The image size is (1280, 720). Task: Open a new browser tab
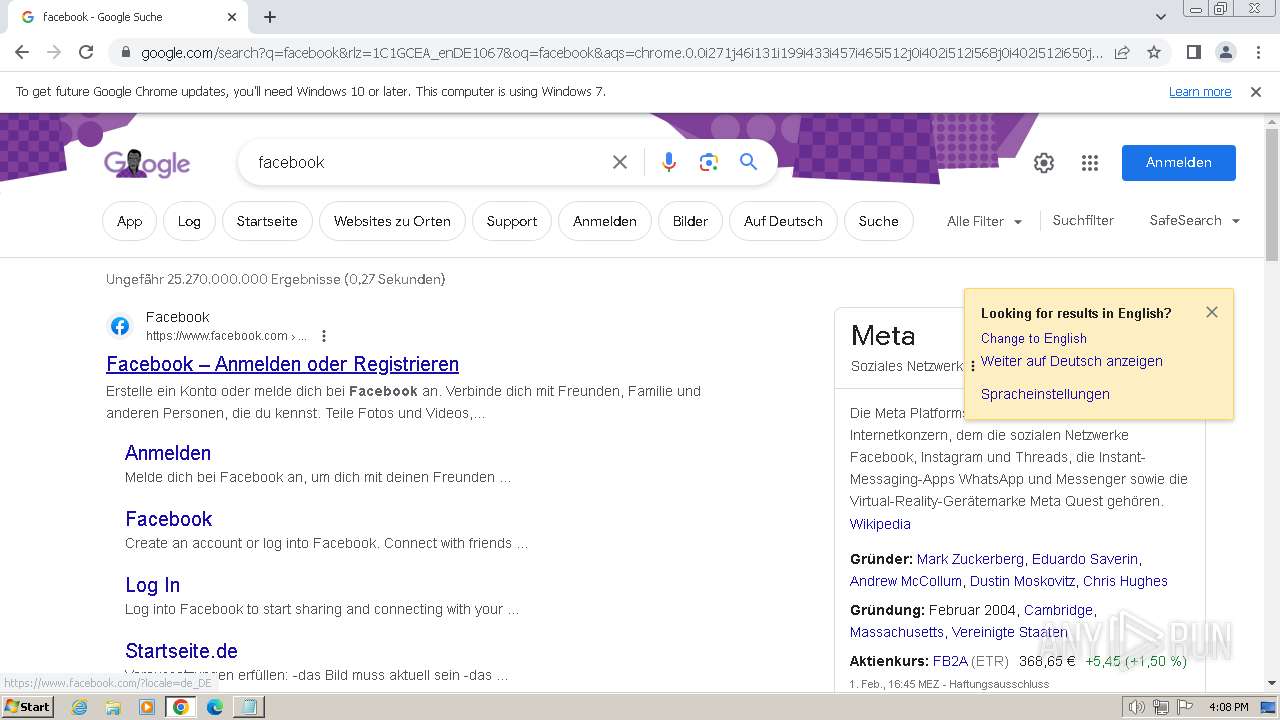pyautogui.click(x=270, y=17)
